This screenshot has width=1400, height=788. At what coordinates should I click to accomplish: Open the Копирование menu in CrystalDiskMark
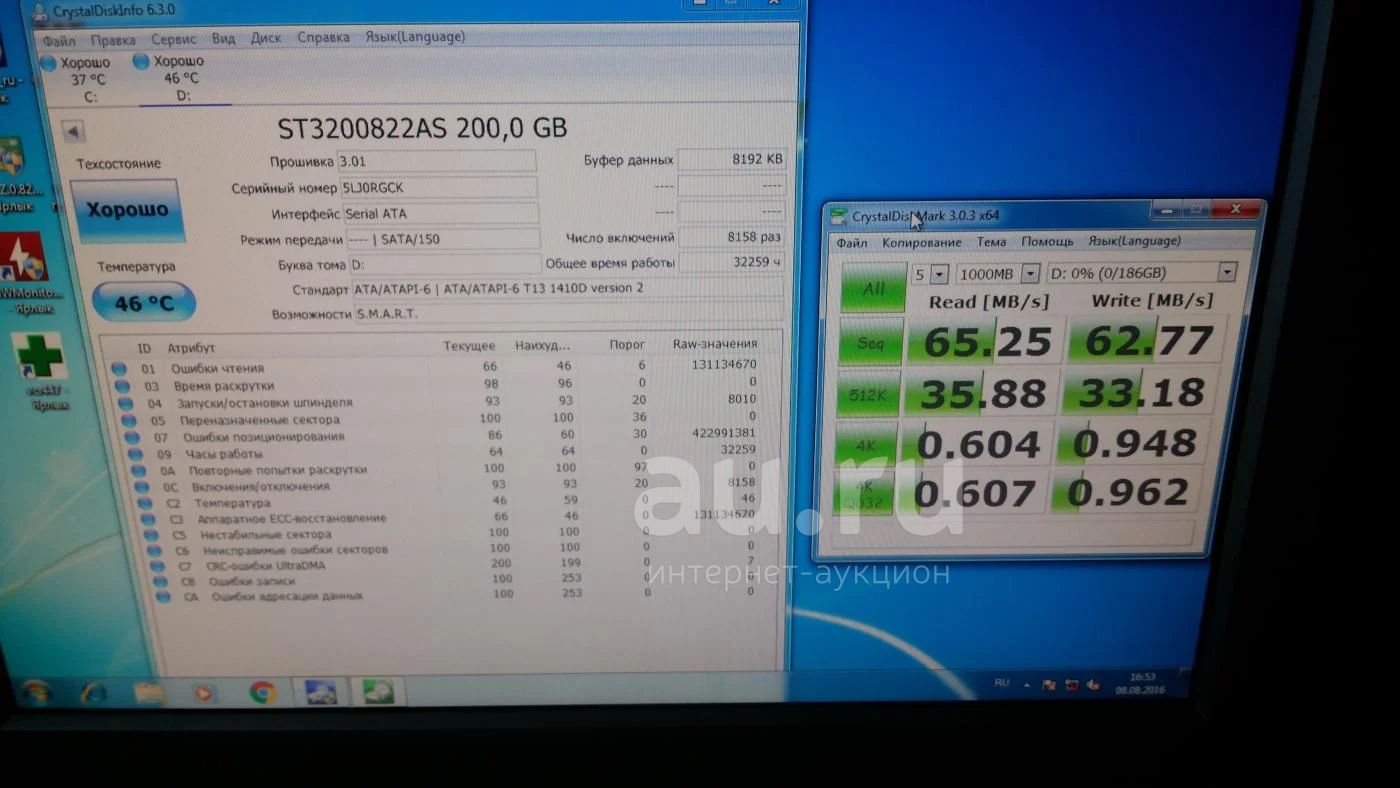pos(921,242)
